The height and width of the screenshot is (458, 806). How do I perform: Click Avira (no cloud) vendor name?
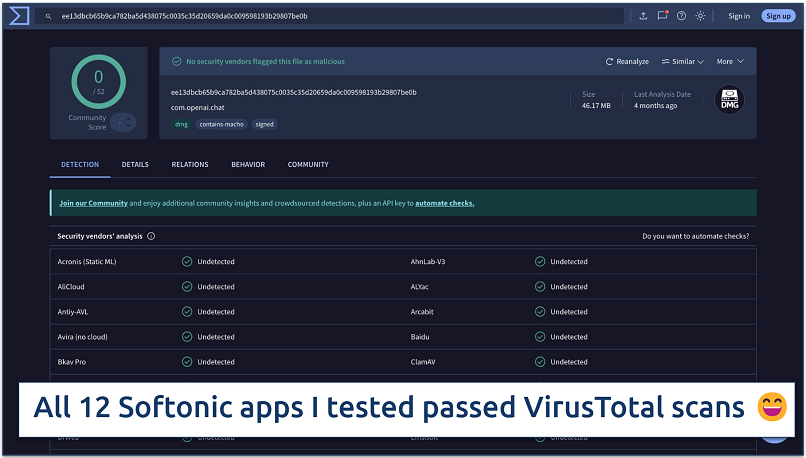click(82, 337)
